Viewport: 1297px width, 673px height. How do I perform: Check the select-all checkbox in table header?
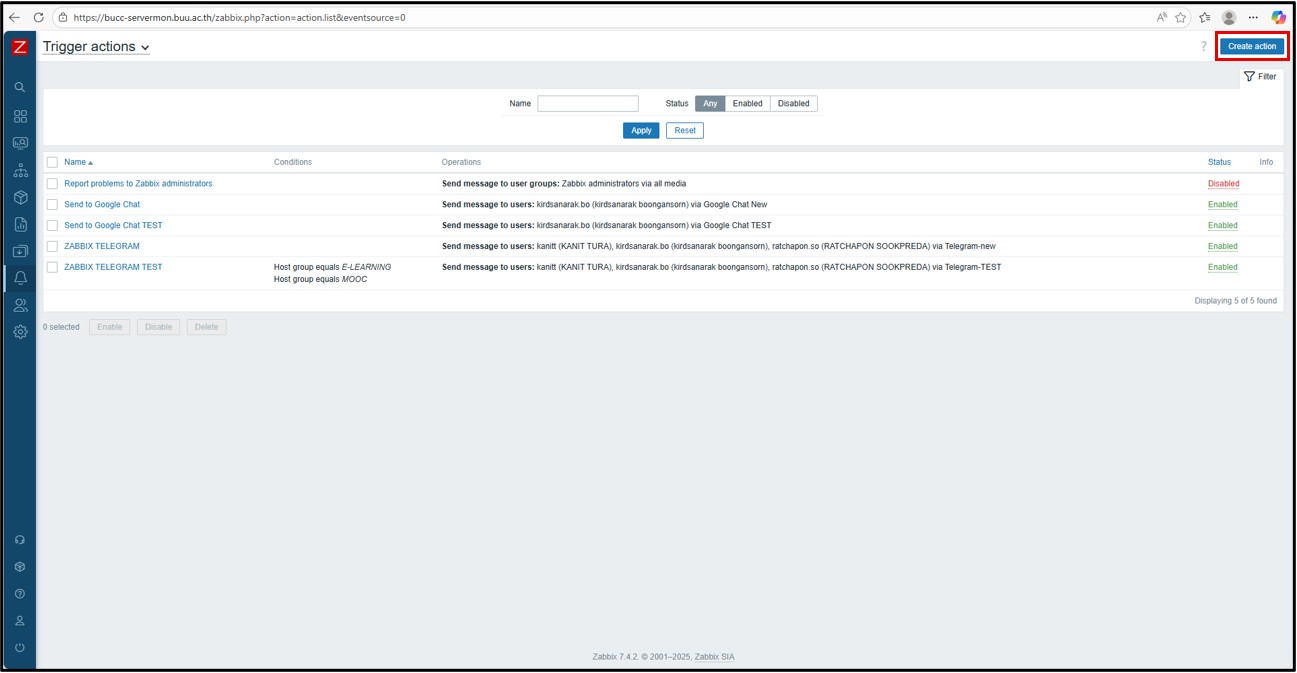53,162
